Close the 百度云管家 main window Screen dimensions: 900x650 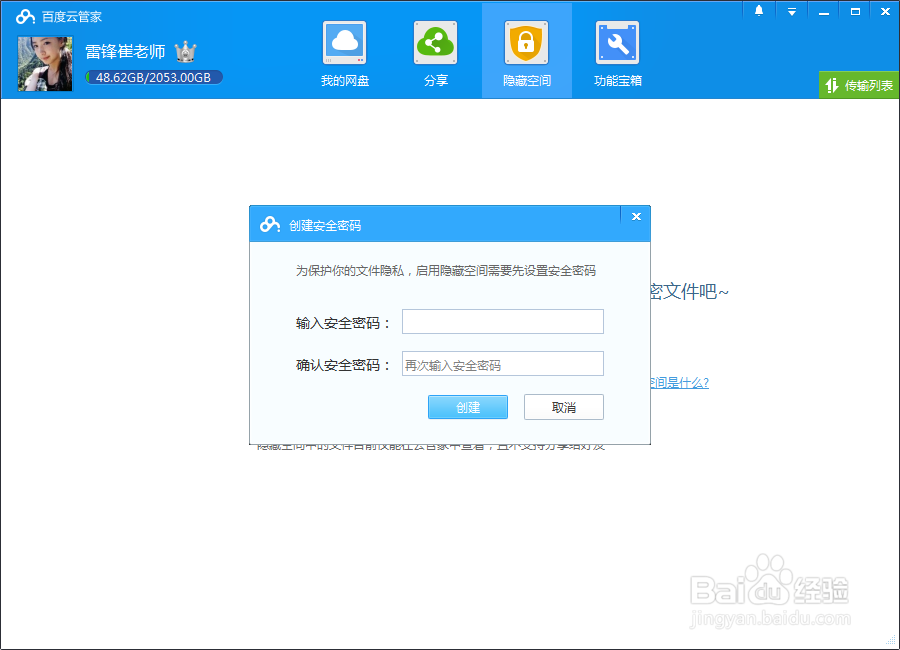885,11
